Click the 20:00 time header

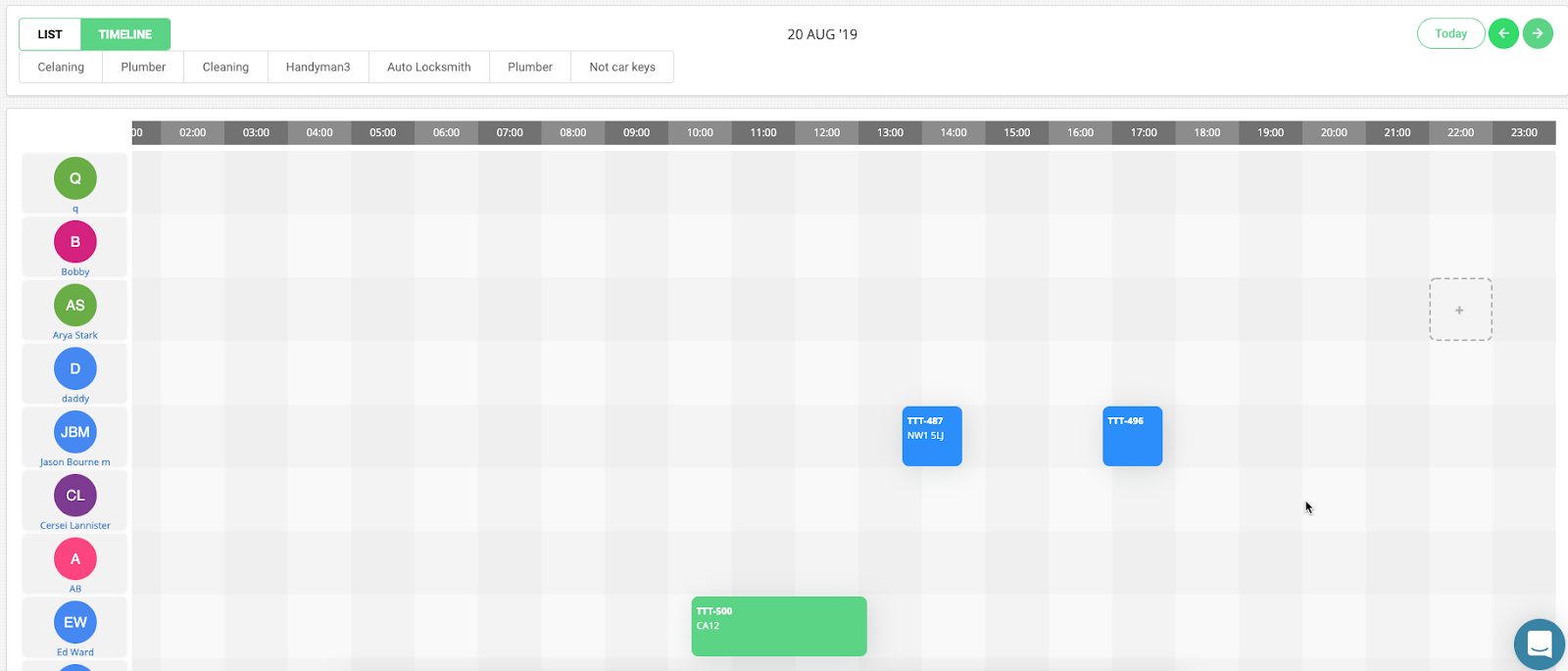pos(1334,132)
